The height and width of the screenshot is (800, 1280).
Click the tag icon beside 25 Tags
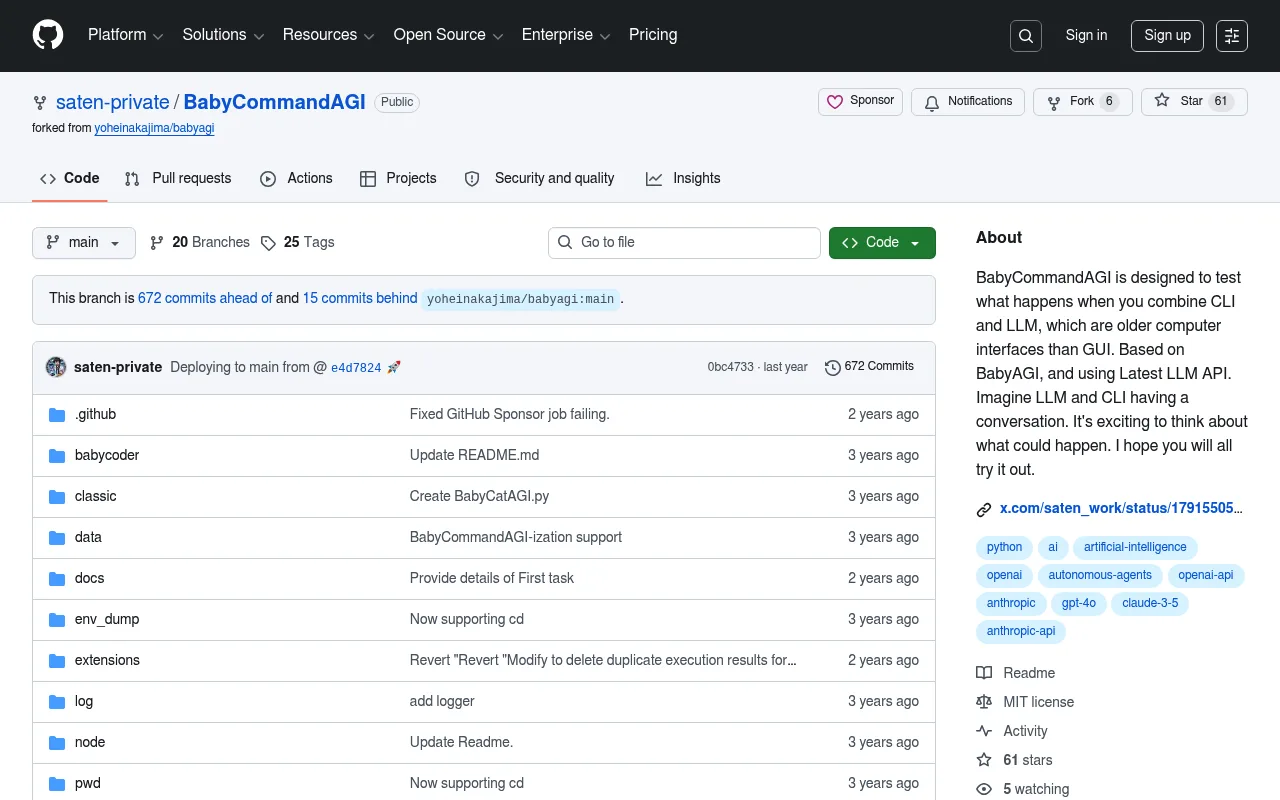[268, 242]
